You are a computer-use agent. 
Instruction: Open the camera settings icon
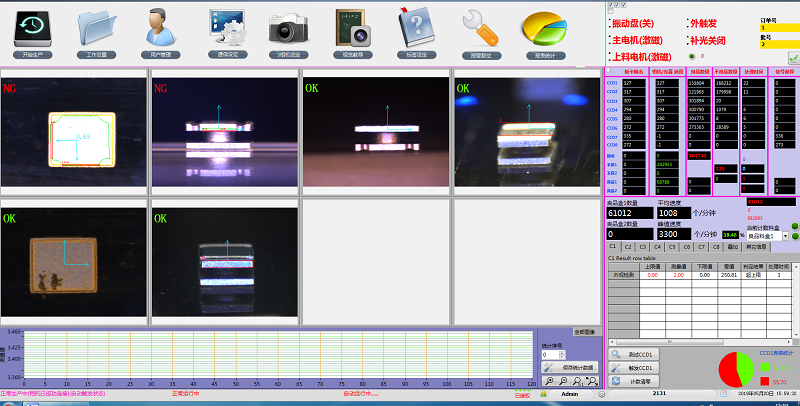coord(288,27)
